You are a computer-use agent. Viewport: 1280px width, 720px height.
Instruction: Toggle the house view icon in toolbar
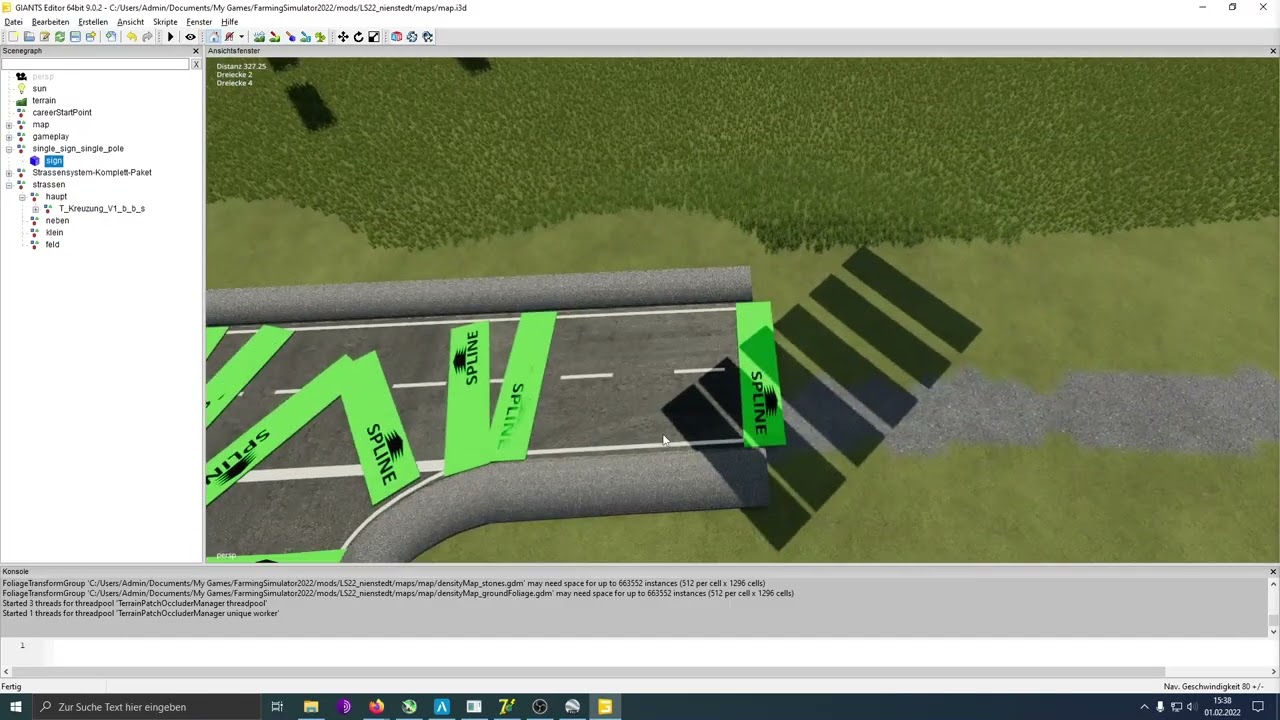point(214,37)
